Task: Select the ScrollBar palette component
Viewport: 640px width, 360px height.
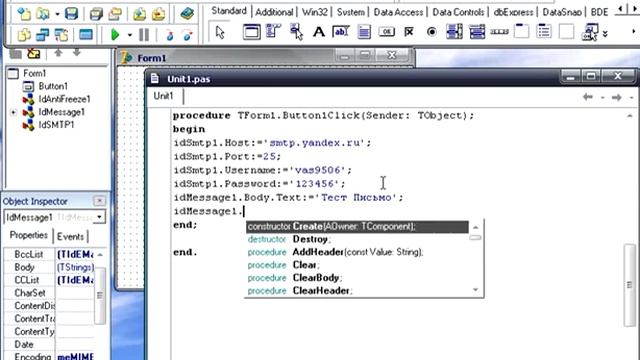Action: [499, 31]
